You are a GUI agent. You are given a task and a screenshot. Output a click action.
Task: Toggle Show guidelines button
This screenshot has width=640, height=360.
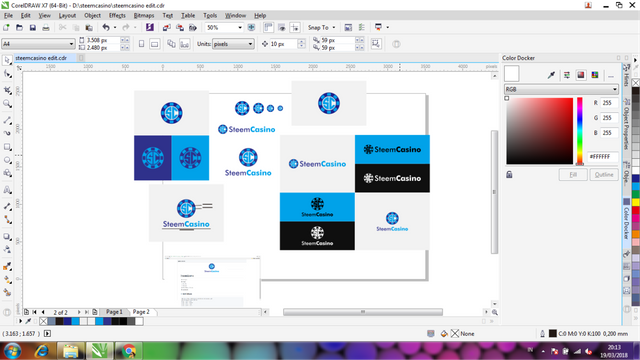pos(294,27)
